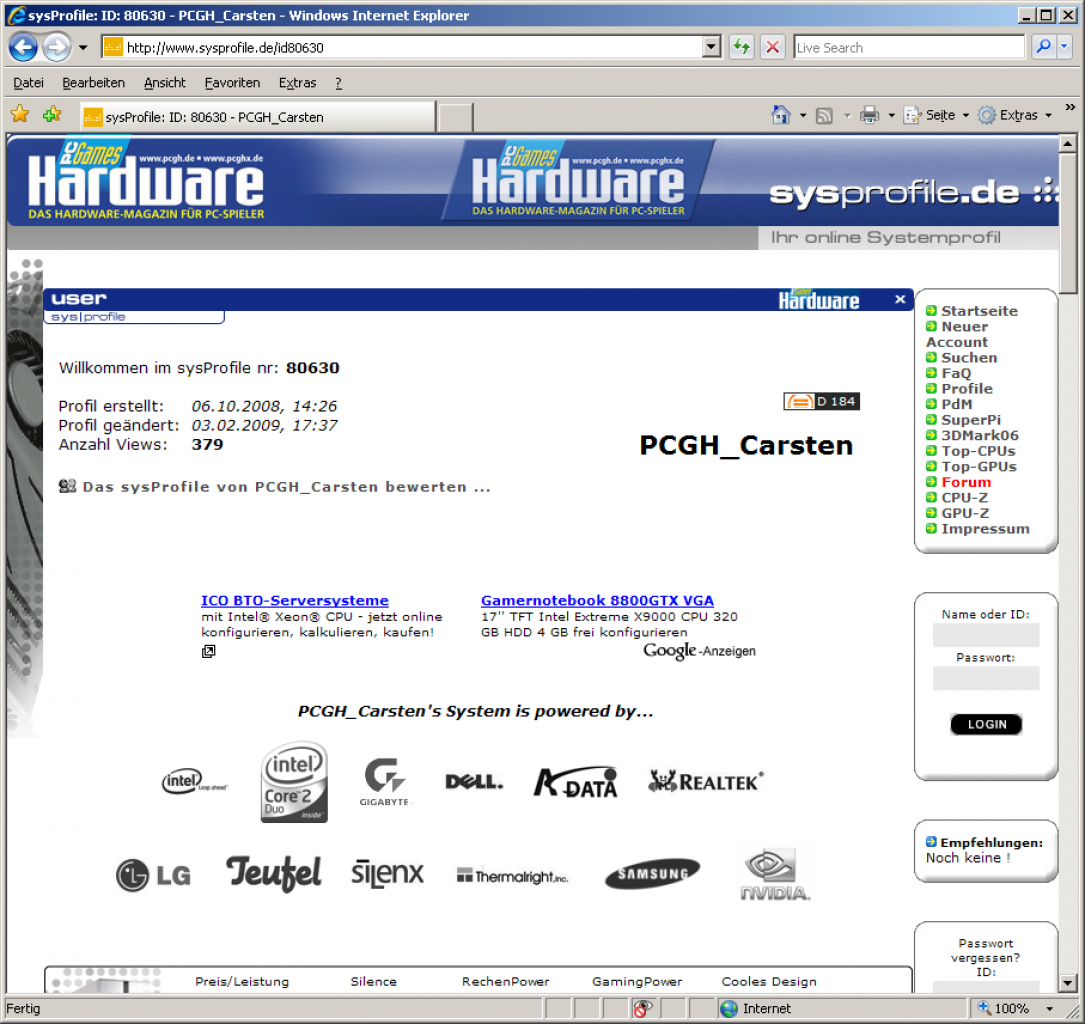Open the Extras gear toolbar menu
The height and width of the screenshot is (1024, 1085).
click(1014, 115)
